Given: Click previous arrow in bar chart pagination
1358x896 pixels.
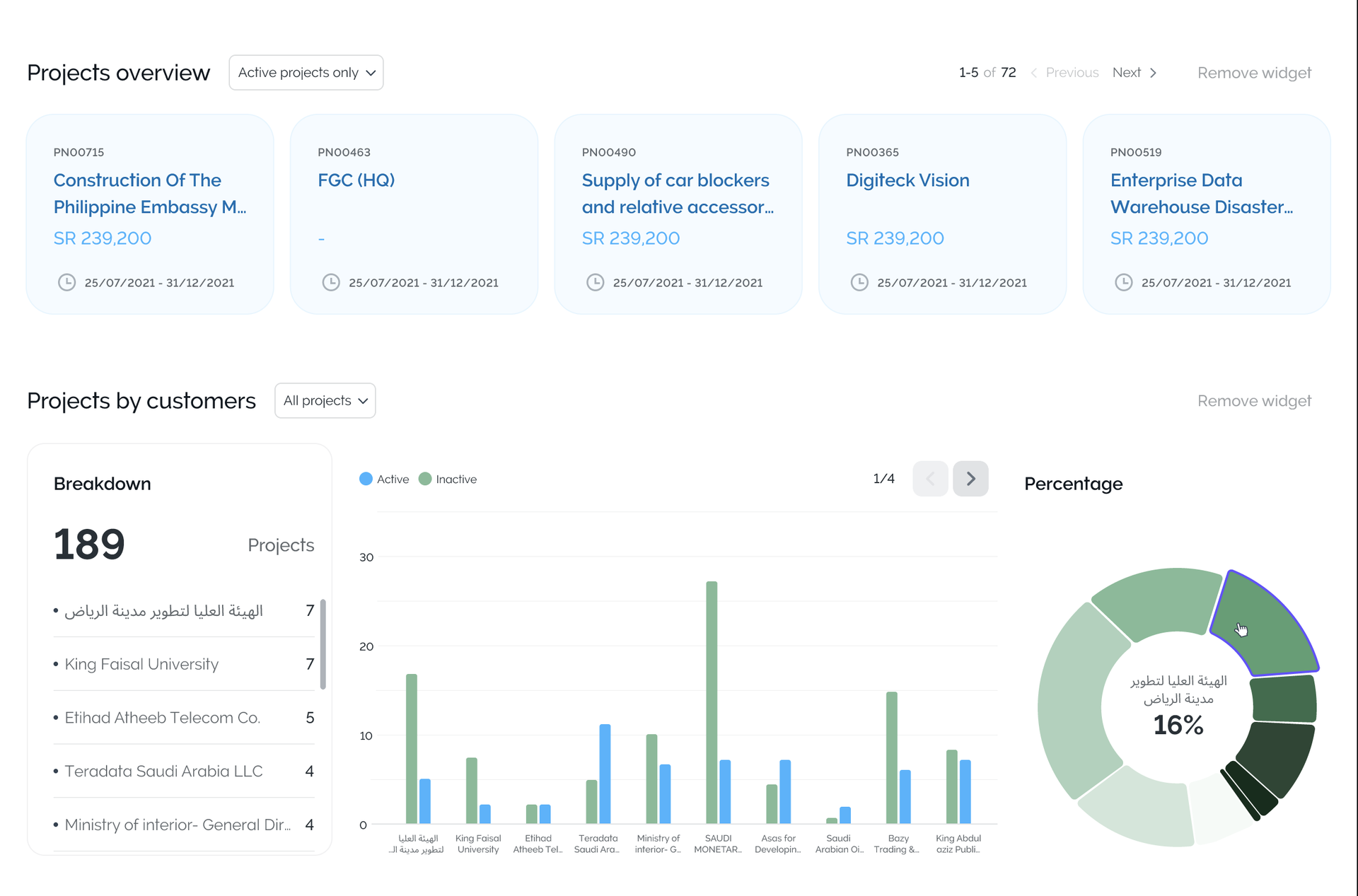Looking at the screenshot, I should tap(930, 479).
